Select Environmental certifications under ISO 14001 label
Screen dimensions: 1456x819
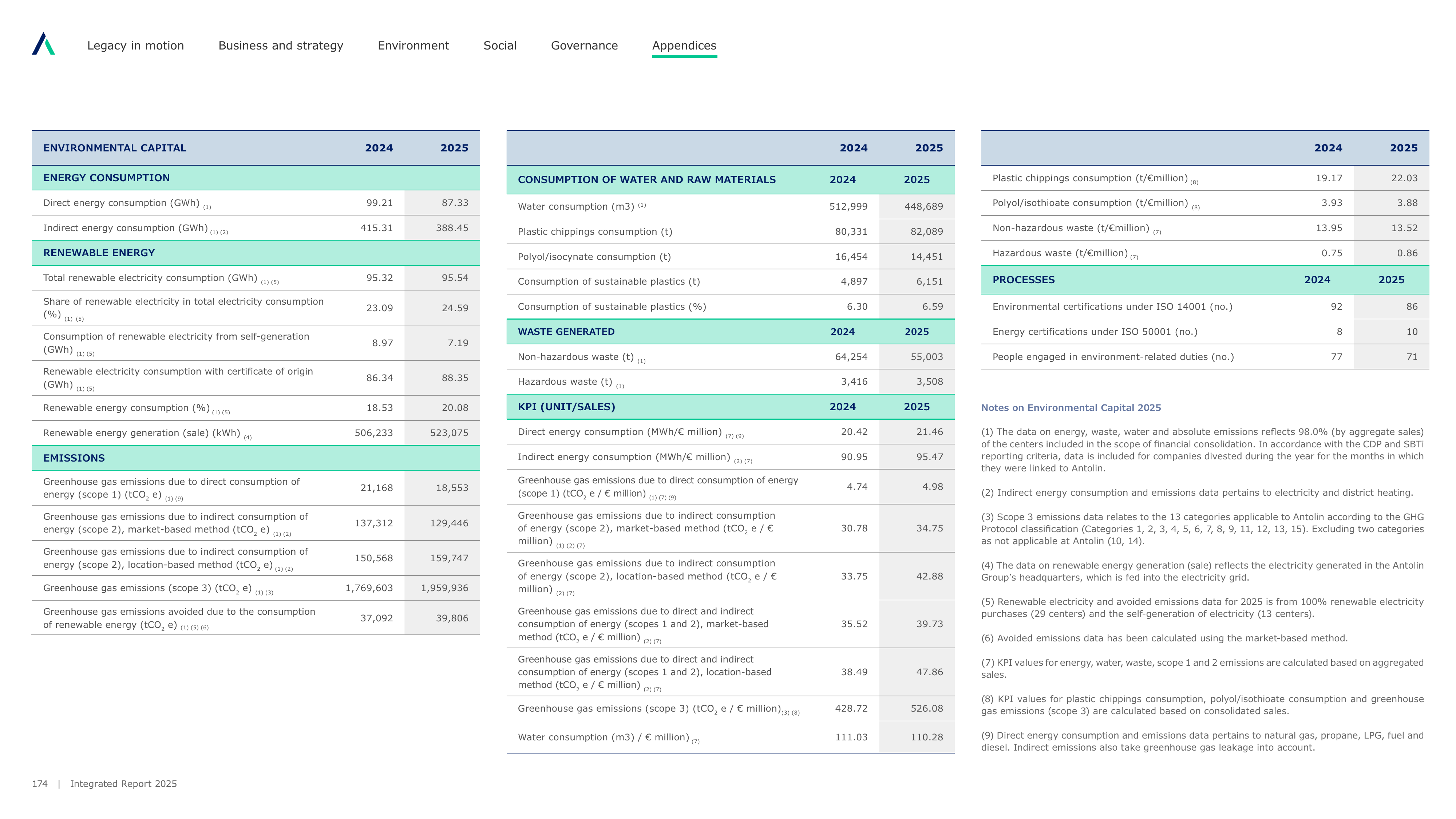pyautogui.click(x=1112, y=307)
